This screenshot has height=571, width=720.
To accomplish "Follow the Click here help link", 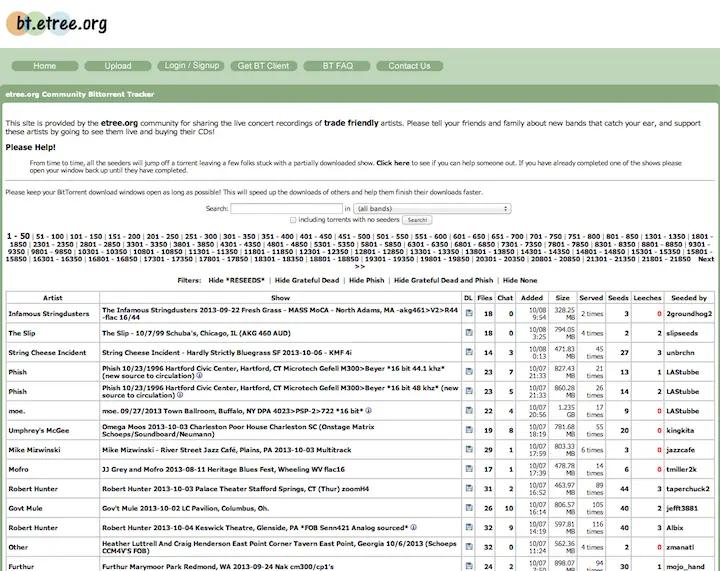I will tap(393, 163).
